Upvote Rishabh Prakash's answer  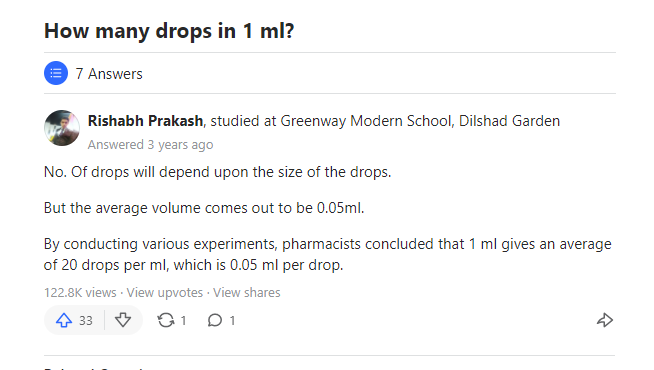tap(64, 320)
